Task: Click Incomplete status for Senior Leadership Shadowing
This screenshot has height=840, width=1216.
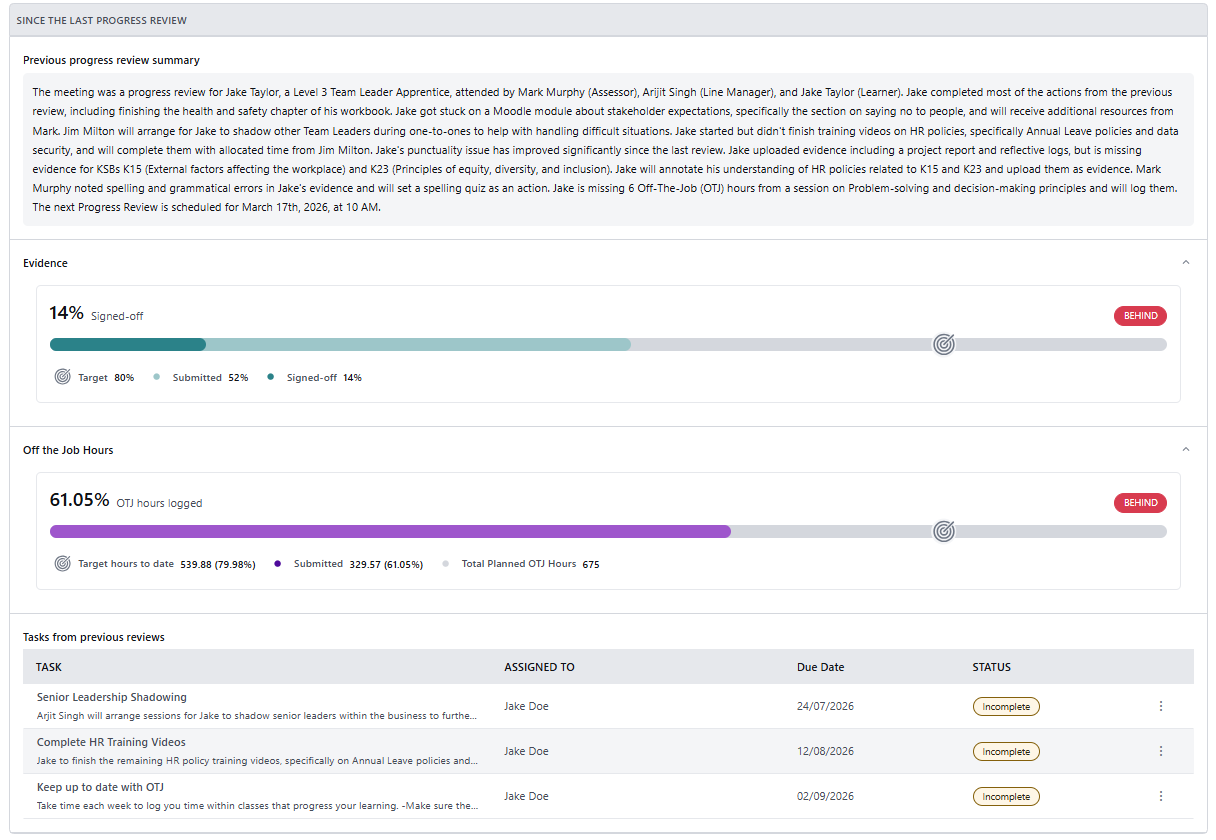Action: [x=1006, y=706]
